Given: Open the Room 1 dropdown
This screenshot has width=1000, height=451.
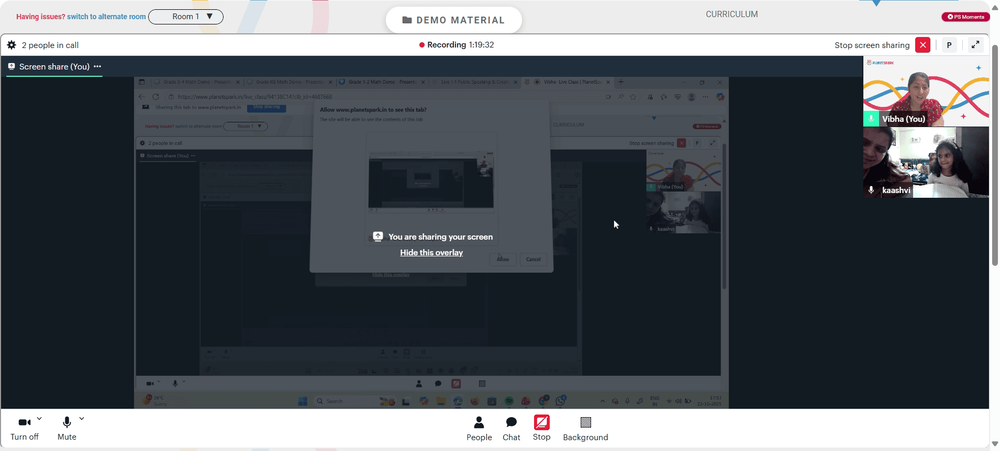Looking at the screenshot, I should tap(186, 17).
